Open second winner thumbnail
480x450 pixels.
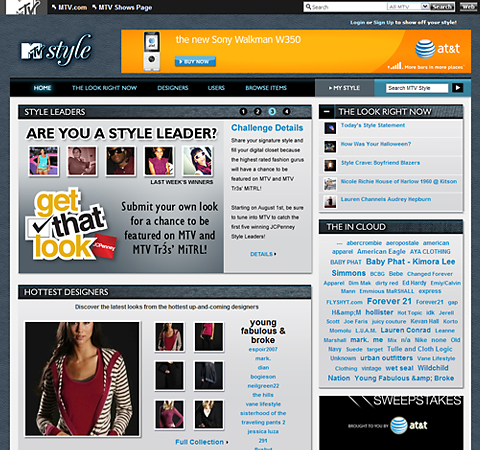pos(82,161)
